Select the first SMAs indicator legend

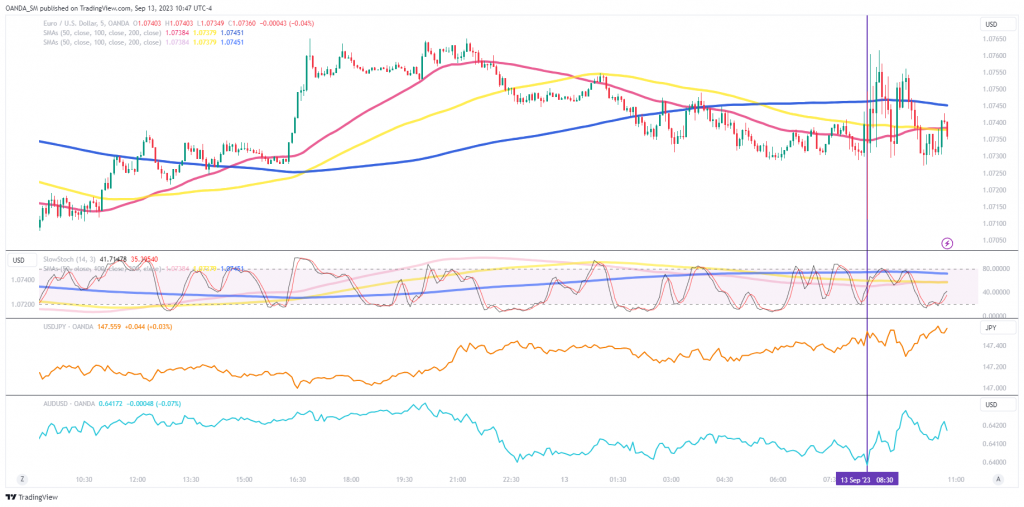(x=101, y=33)
